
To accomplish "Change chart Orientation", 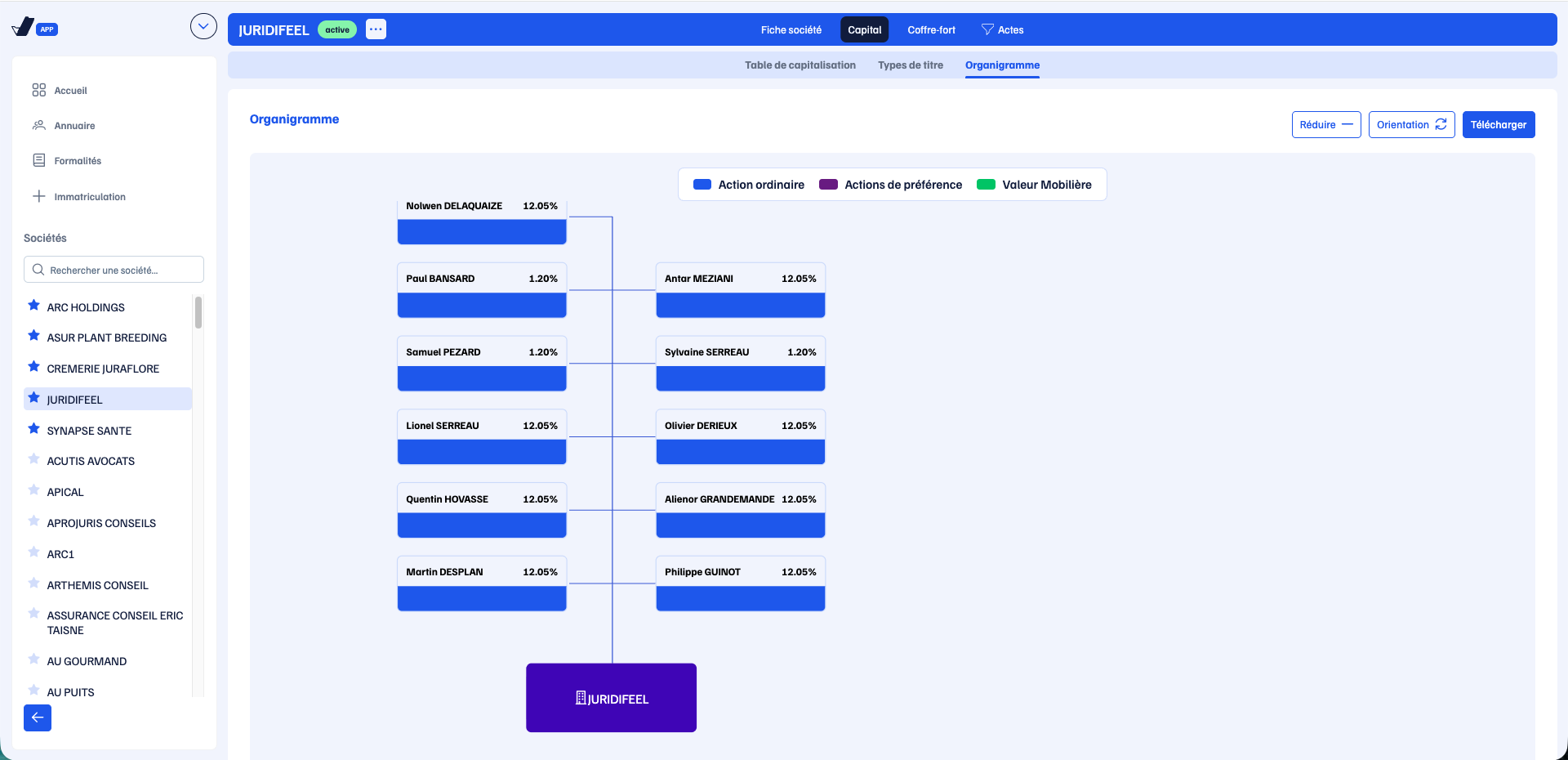I will click(x=1411, y=124).
